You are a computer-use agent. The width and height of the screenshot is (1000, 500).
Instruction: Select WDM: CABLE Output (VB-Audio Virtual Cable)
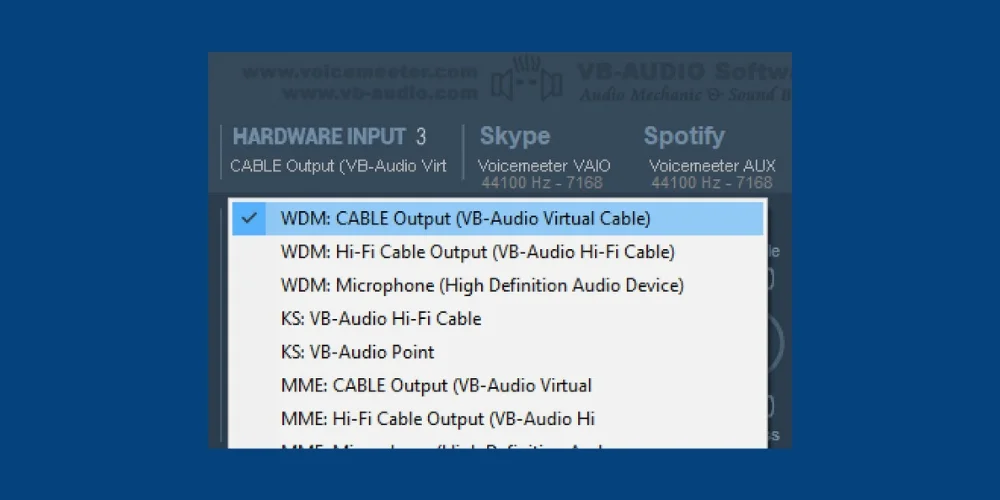465,218
